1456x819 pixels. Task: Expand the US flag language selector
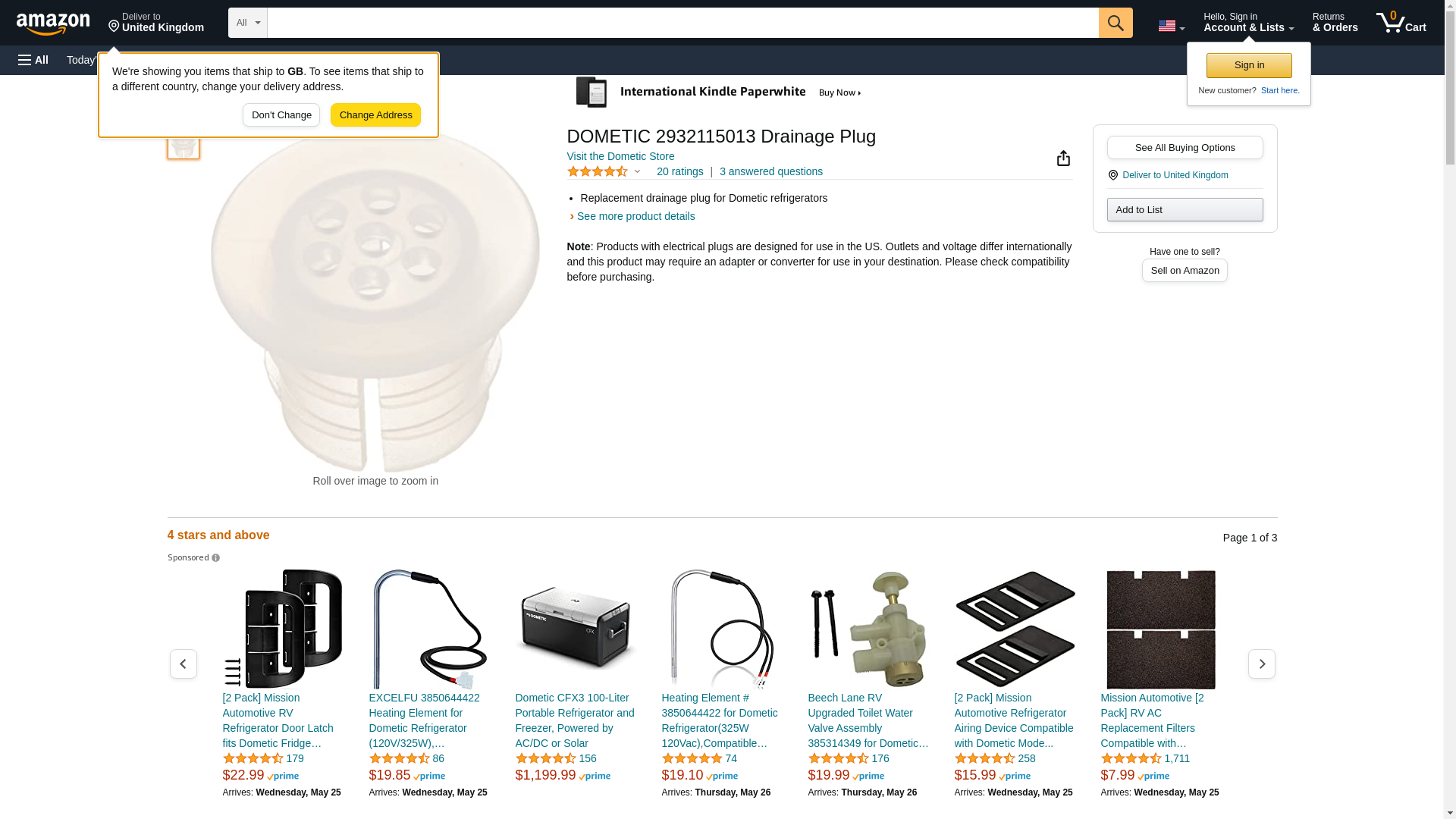[x=1171, y=27]
